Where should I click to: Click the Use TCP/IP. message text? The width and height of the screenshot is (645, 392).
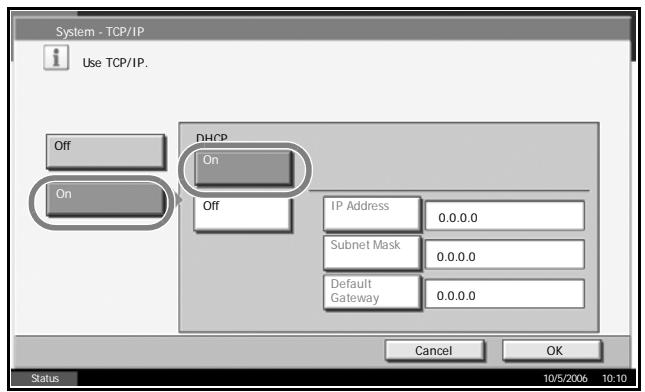click(115, 63)
